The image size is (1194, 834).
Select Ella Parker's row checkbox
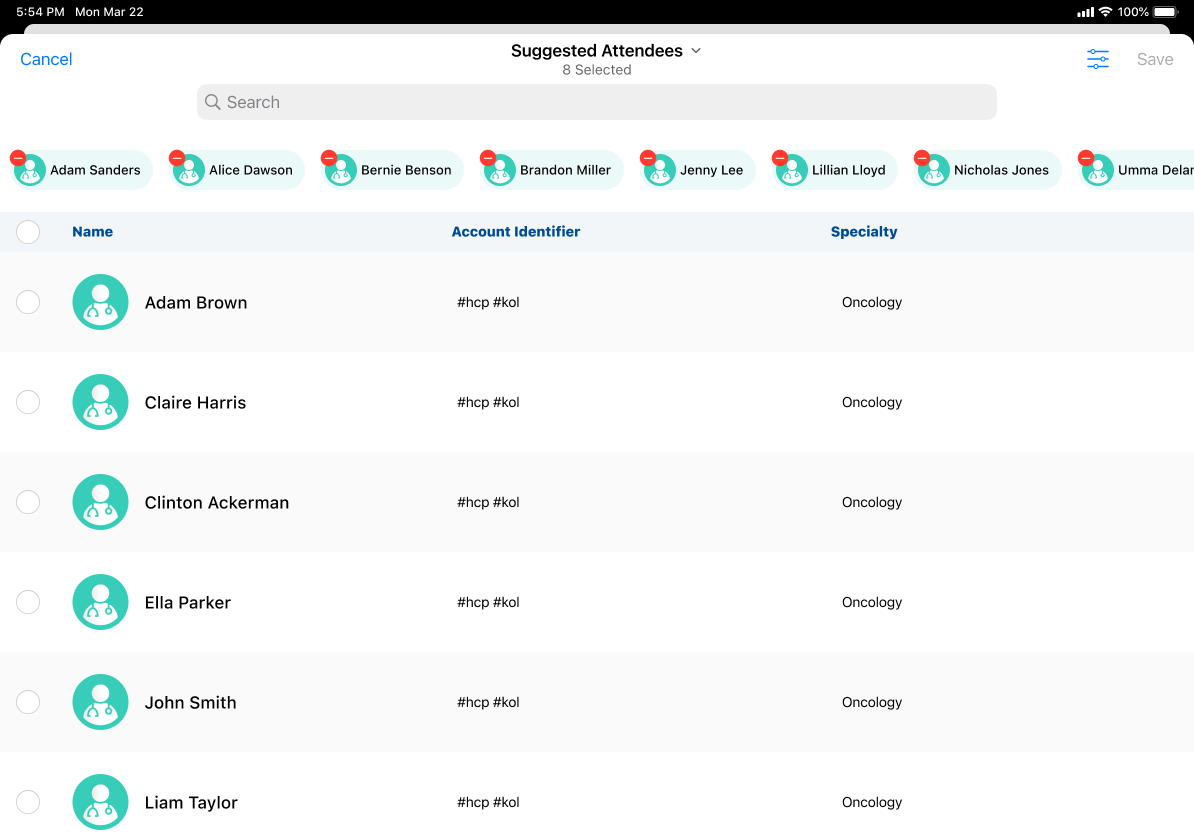28,602
